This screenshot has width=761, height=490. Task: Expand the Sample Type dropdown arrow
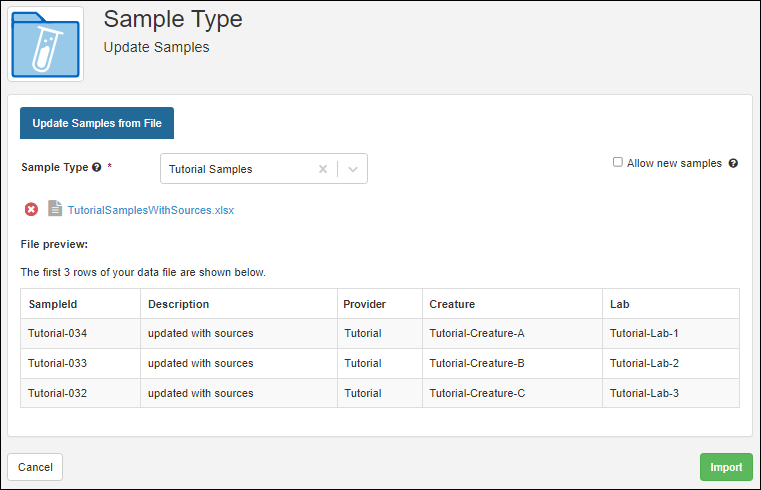353,169
